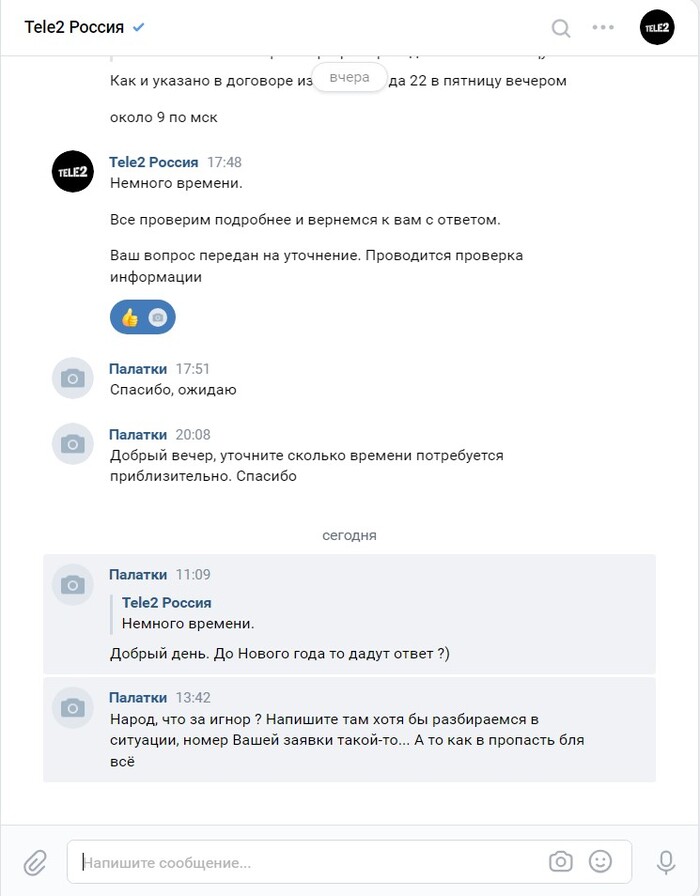Screen dimensions: 700x896
Task: Click the camera photo icon in message field
Action: point(561,862)
